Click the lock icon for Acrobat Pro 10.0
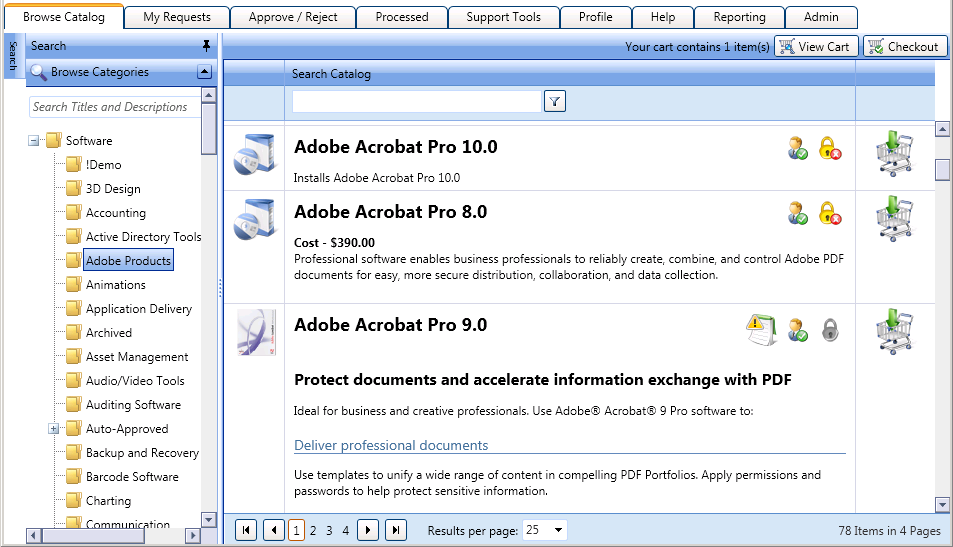The width and height of the screenshot is (953, 547). click(x=830, y=148)
